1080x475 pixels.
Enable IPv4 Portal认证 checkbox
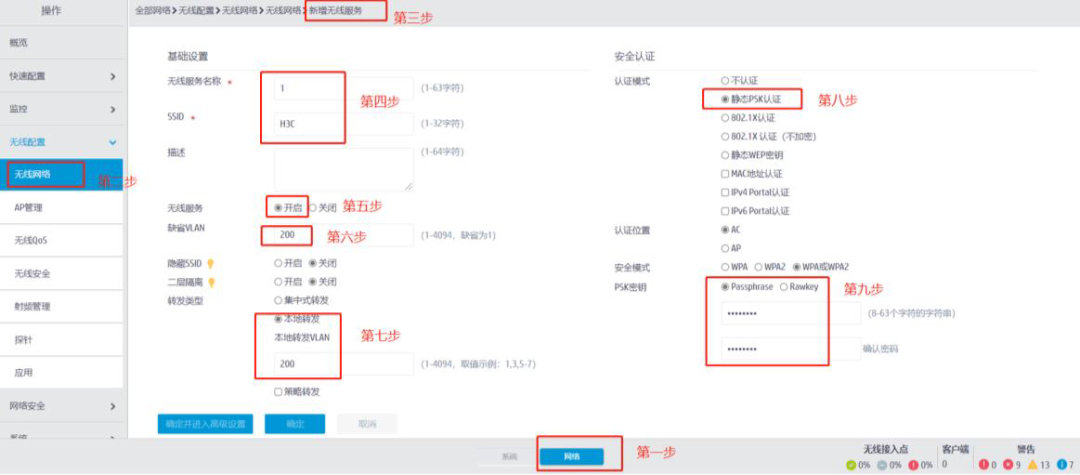[725, 192]
